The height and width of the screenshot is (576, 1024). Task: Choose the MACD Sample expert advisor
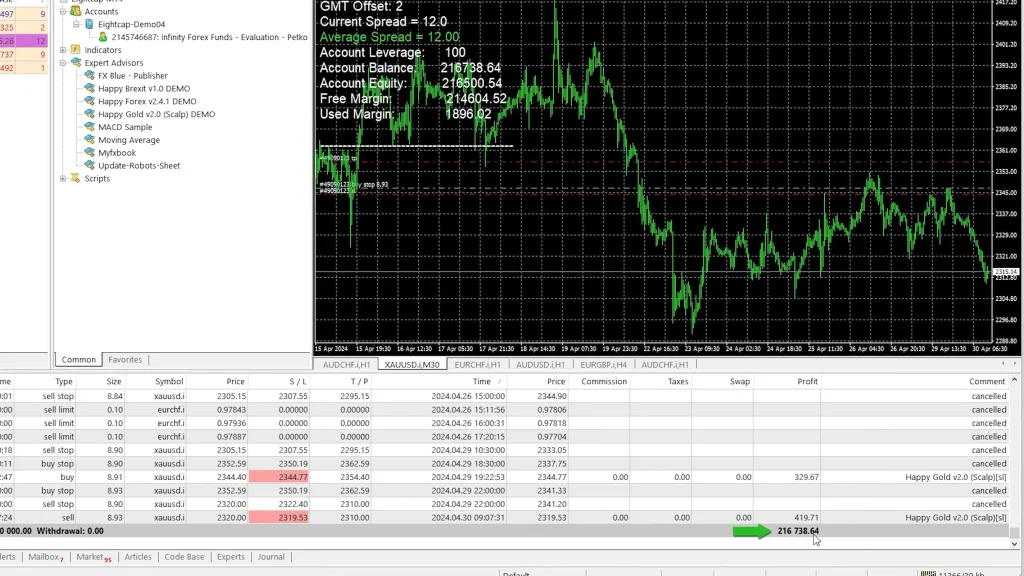pyautogui.click(x=125, y=127)
